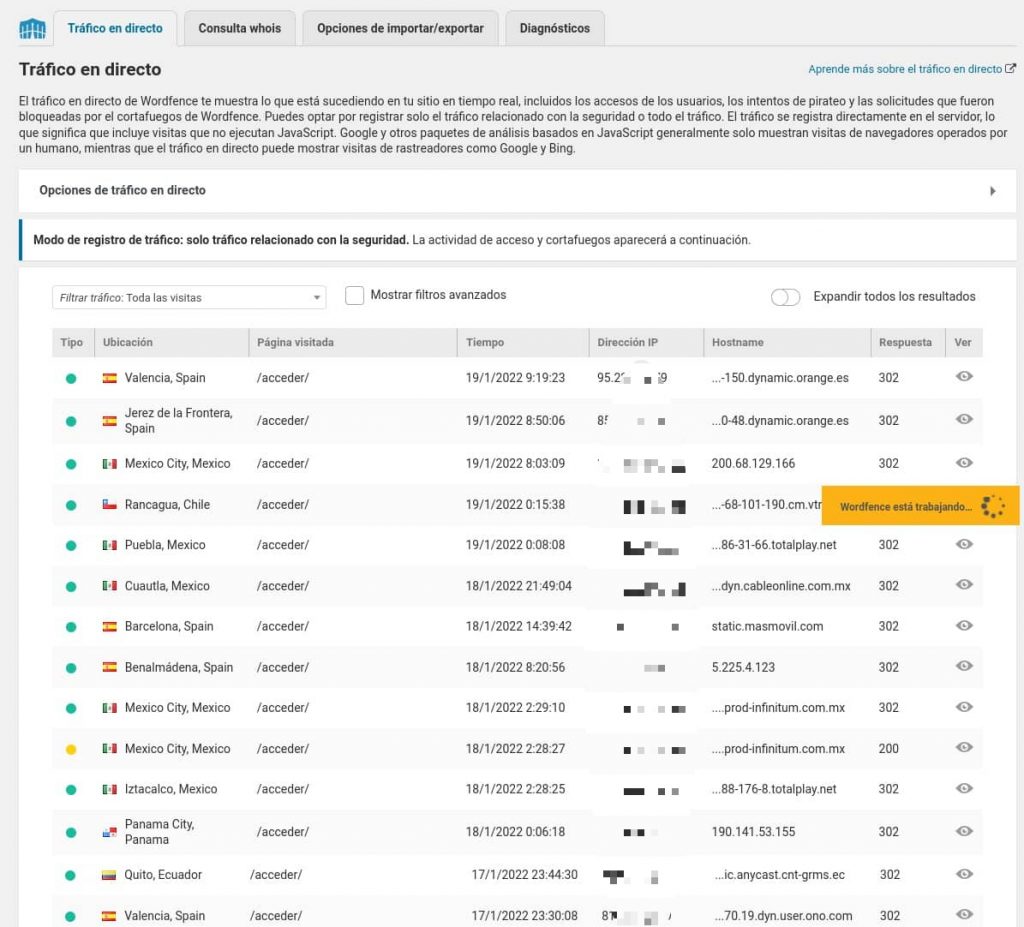Click eye icon for Puebla, Mexico row

(x=964, y=544)
